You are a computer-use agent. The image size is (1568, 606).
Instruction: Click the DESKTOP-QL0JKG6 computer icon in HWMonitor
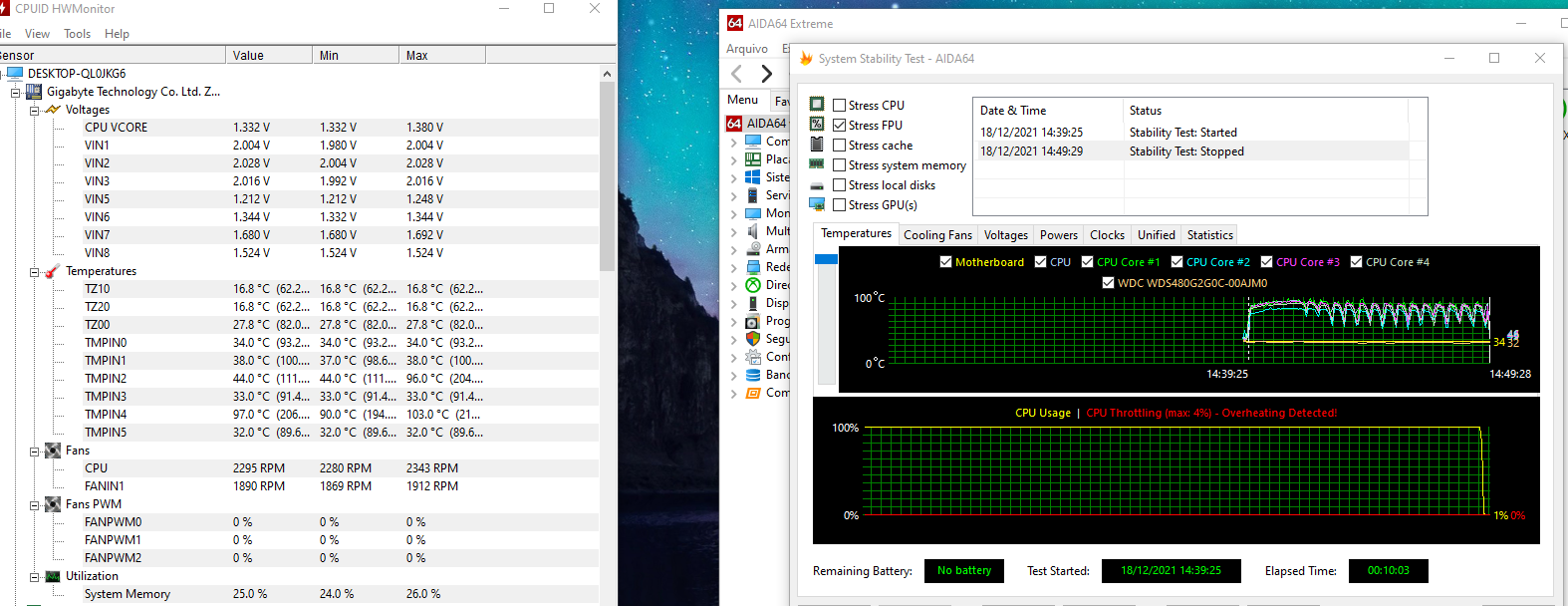click(x=15, y=73)
